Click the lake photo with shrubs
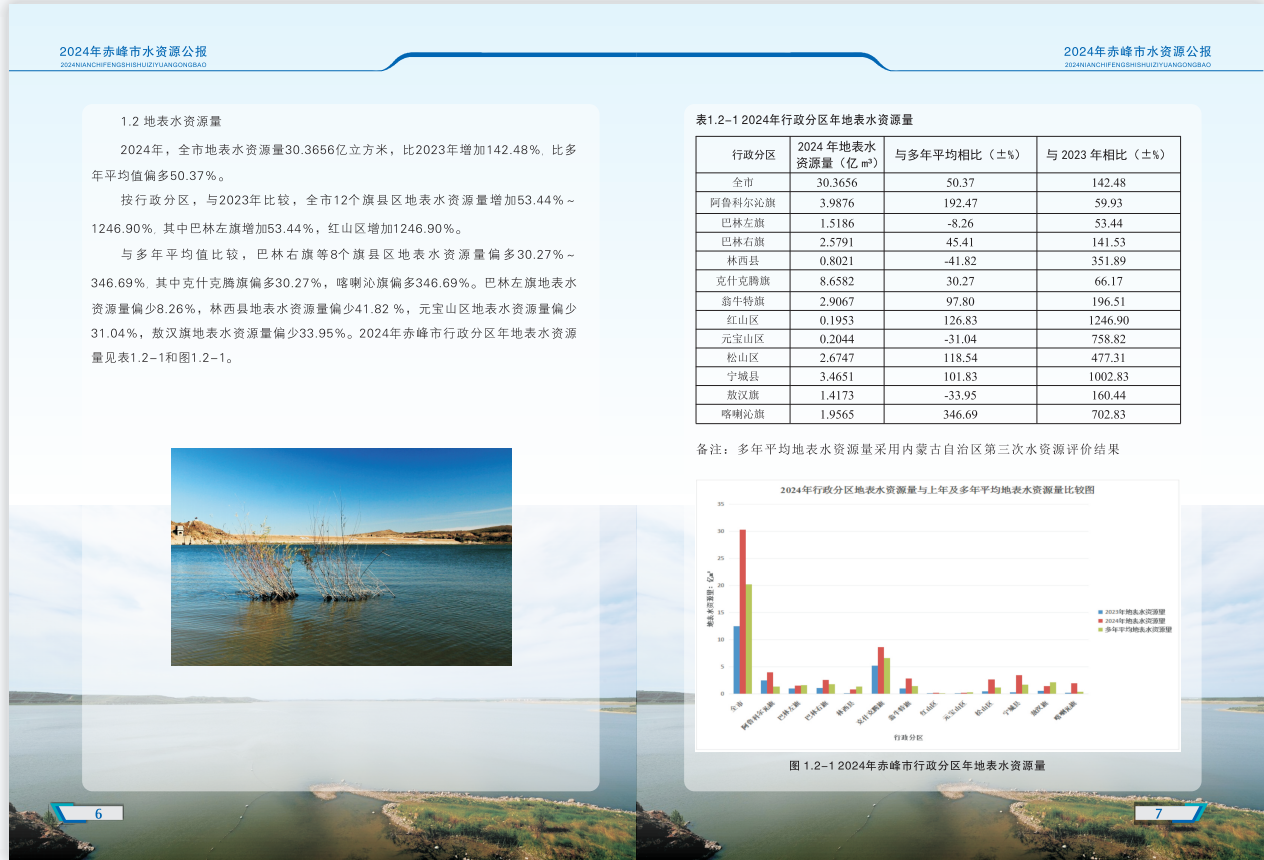 [x=341, y=556]
